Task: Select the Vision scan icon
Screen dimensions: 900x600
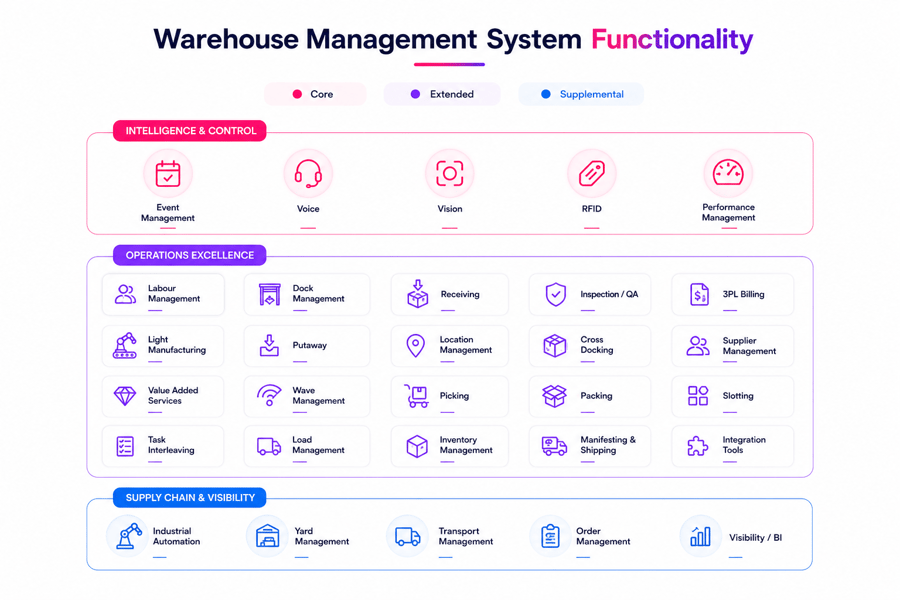Action: click(x=449, y=172)
